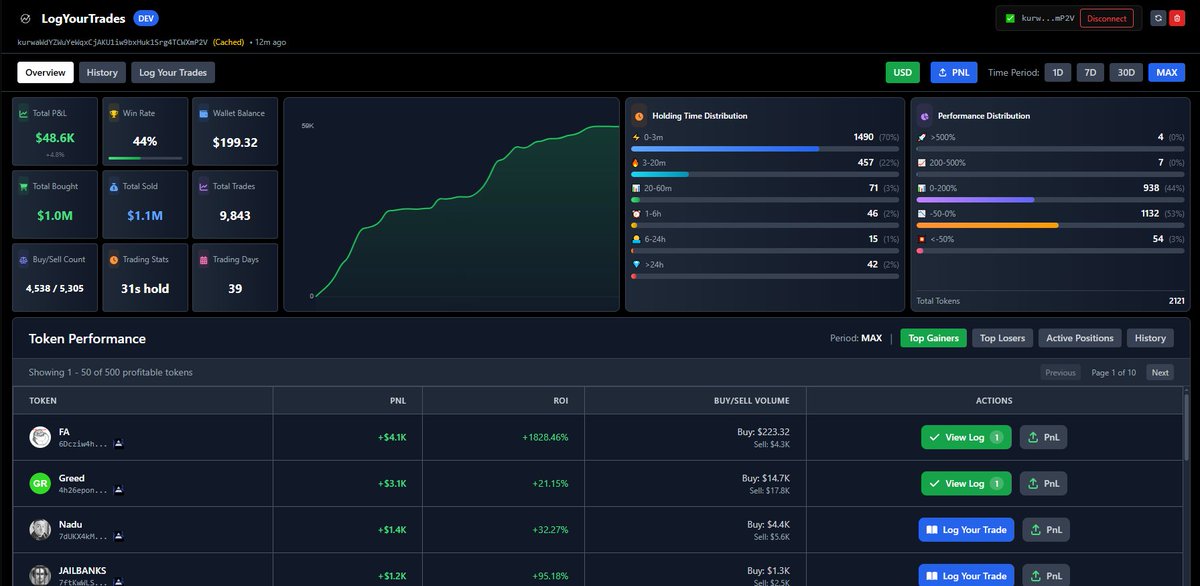Image resolution: width=1200 pixels, height=586 pixels.
Task: Click the refresh data icon button
Action: [1158, 18]
